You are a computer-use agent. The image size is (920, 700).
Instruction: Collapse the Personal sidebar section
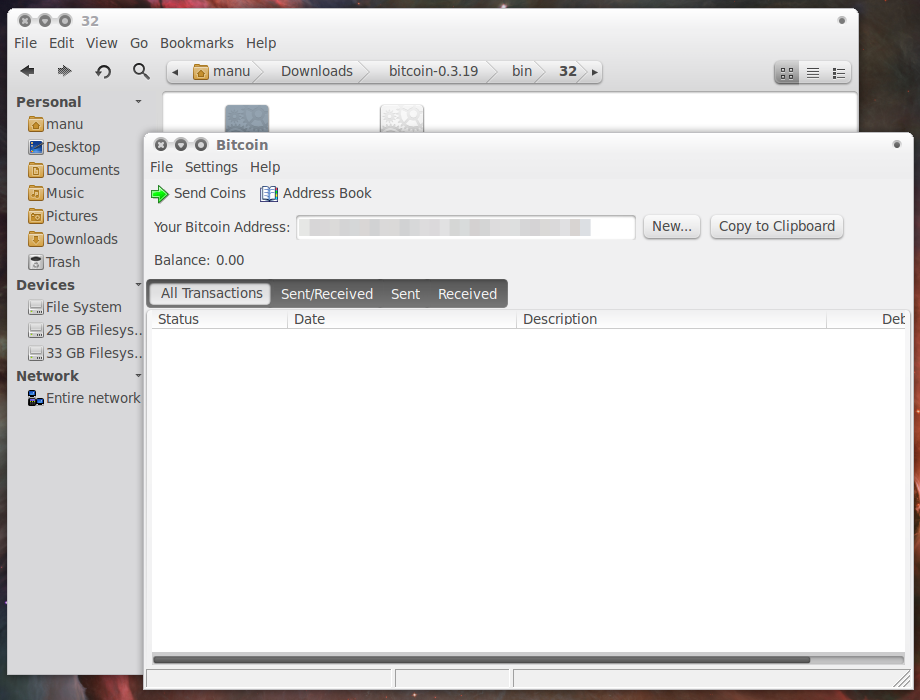[x=138, y=102]
